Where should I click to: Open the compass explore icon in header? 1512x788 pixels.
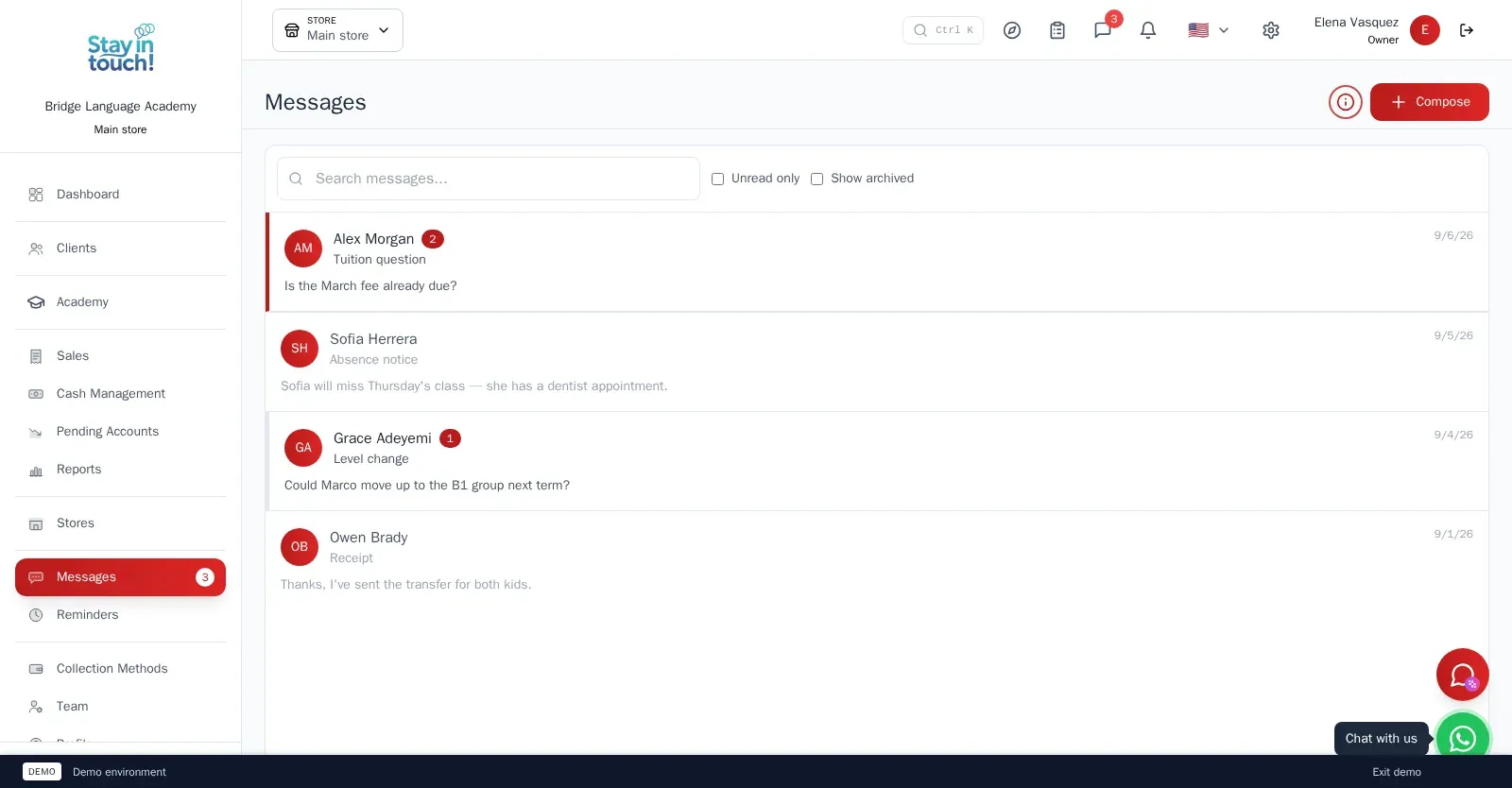pos(1012,30)
